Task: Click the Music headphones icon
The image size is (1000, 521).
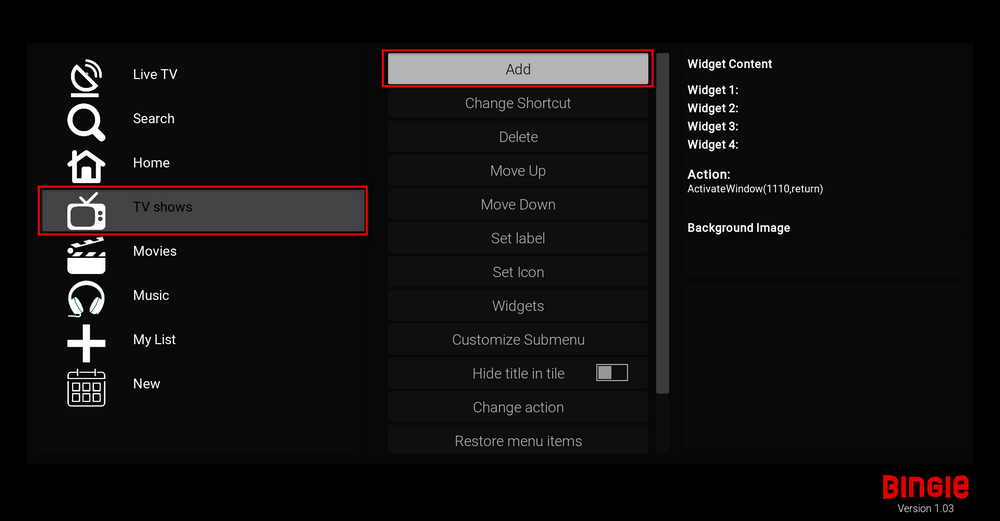Action: click(86, 298)
